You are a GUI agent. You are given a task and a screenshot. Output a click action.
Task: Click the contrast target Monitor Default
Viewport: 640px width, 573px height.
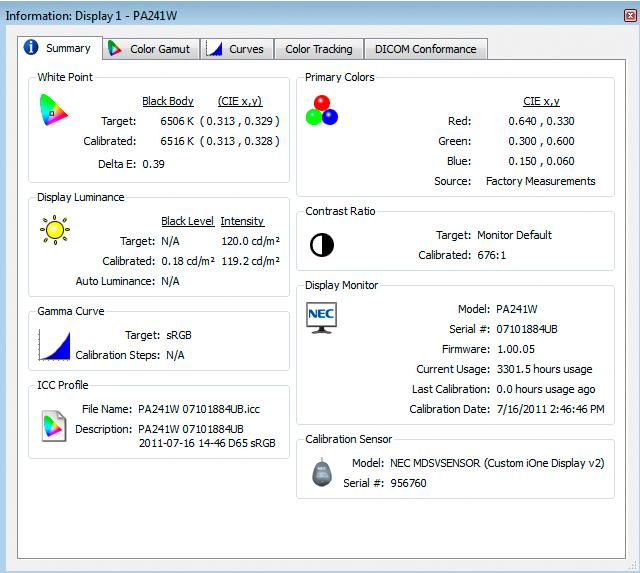[x=514, y=235]
